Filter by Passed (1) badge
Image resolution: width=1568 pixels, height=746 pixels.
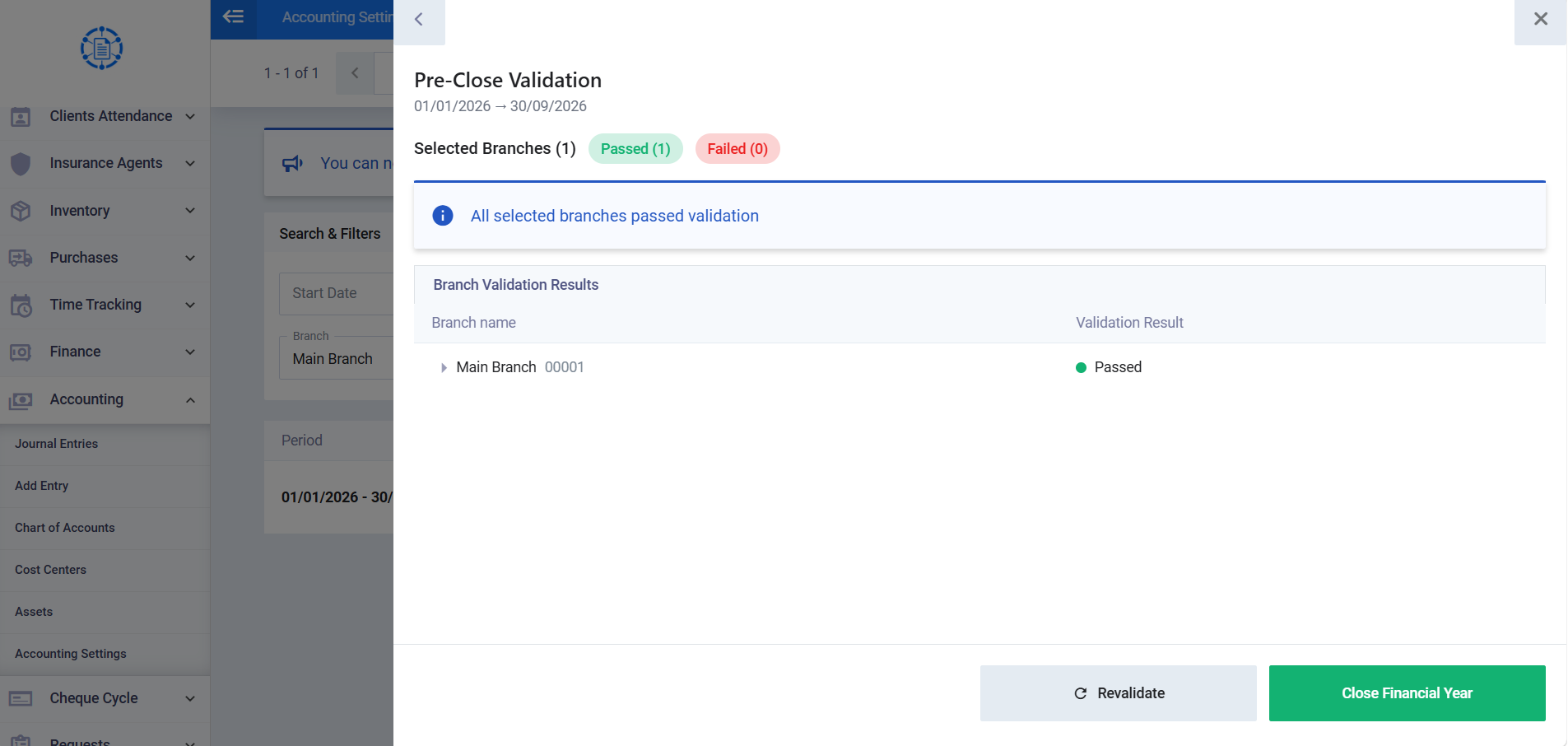pos(635,149)
